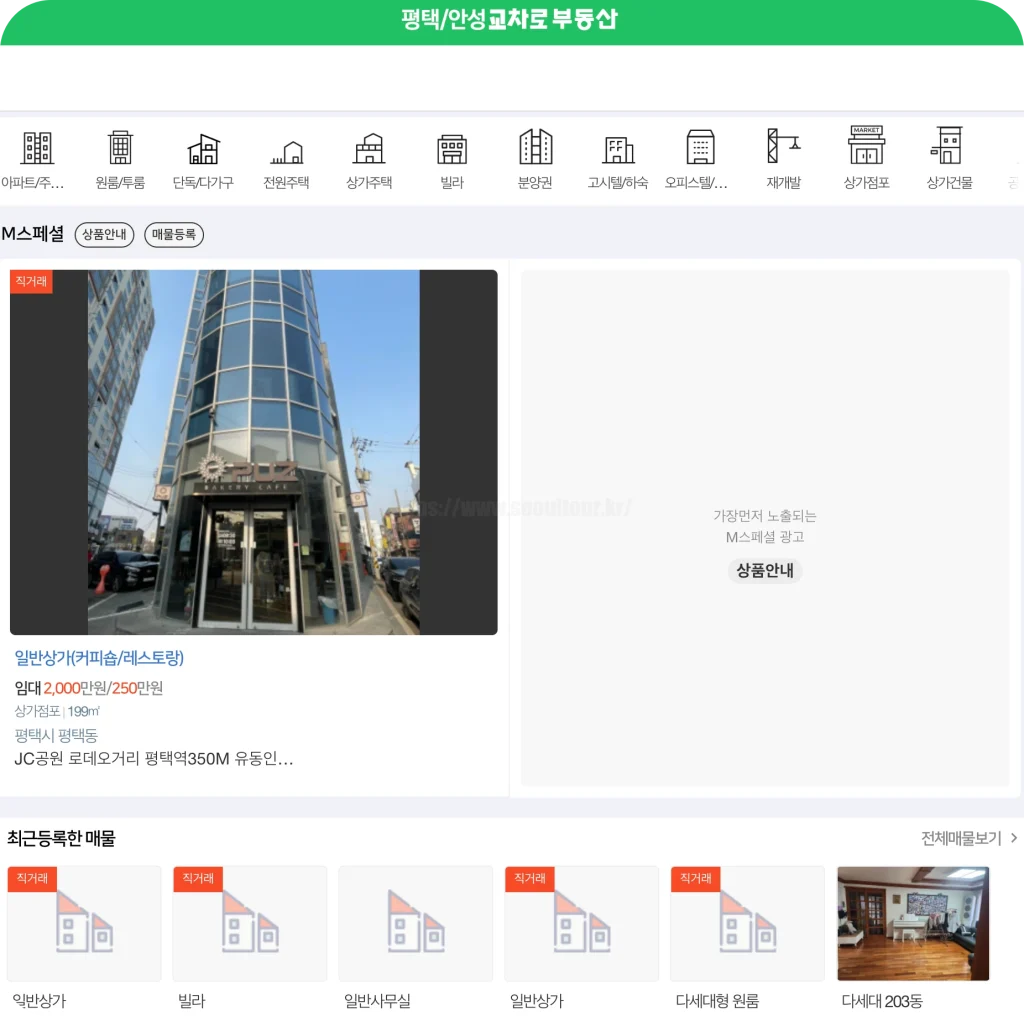Select the 상가점포 market store icon
The width and height of the screenshot is (1024, 1016).
tap(866, 146)
